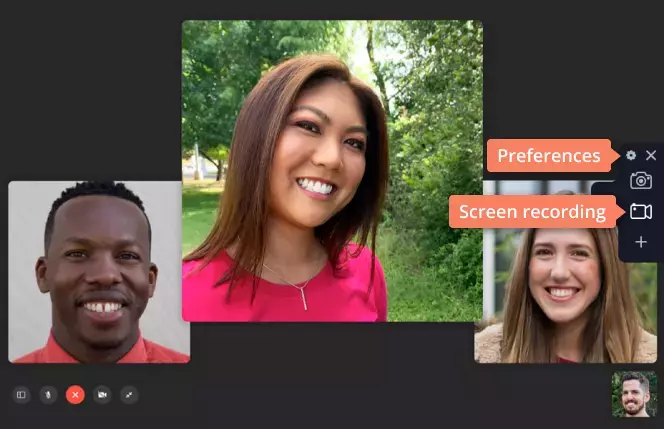Close the side tool panel with X
The height and width of the screenshot is (429, 664).
[x=651, y=155]
